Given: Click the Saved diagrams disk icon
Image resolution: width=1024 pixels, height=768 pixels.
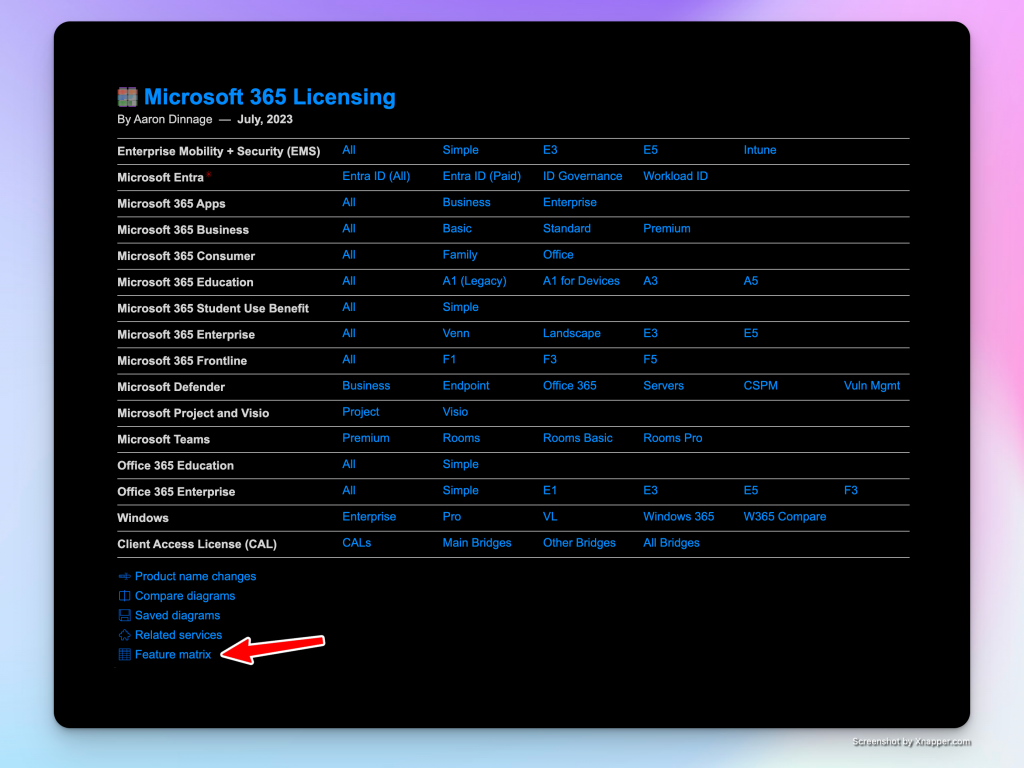Looking at the screenshot, I should [x=125, y=616].
